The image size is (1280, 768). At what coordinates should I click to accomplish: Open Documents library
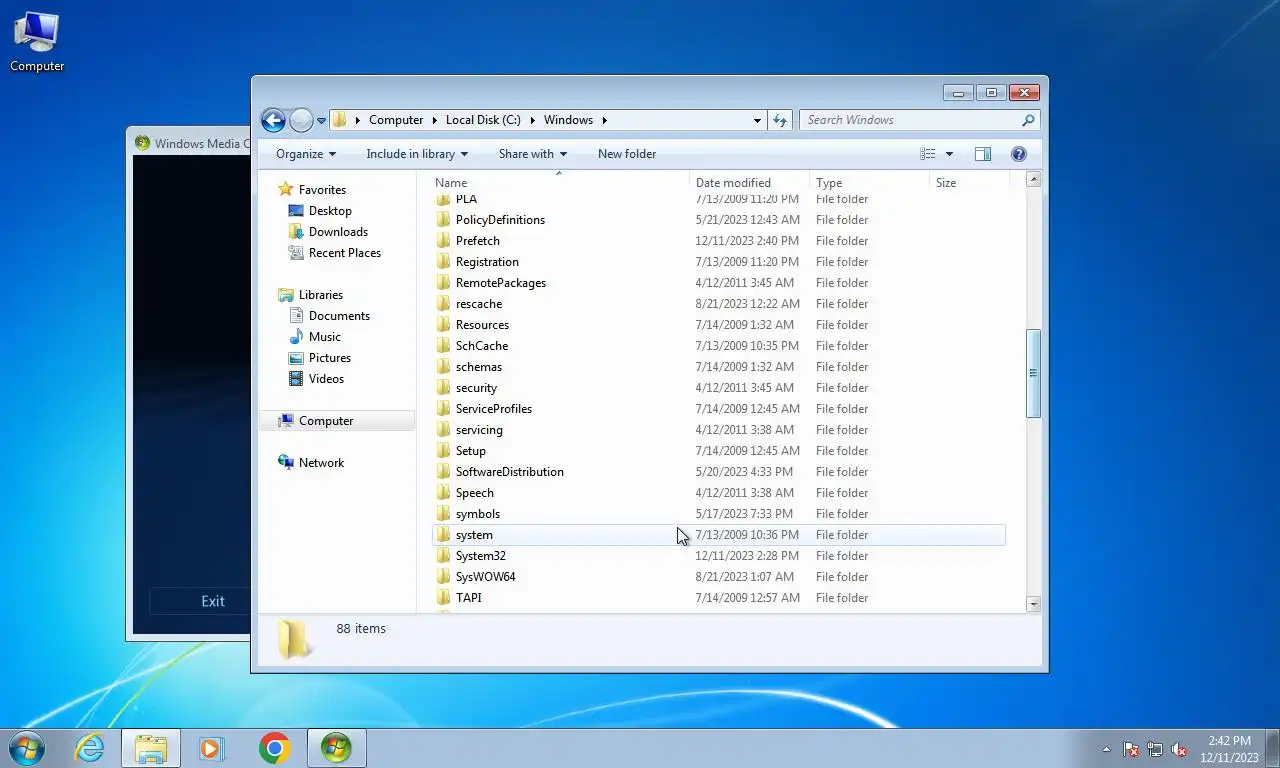[339, 316]
